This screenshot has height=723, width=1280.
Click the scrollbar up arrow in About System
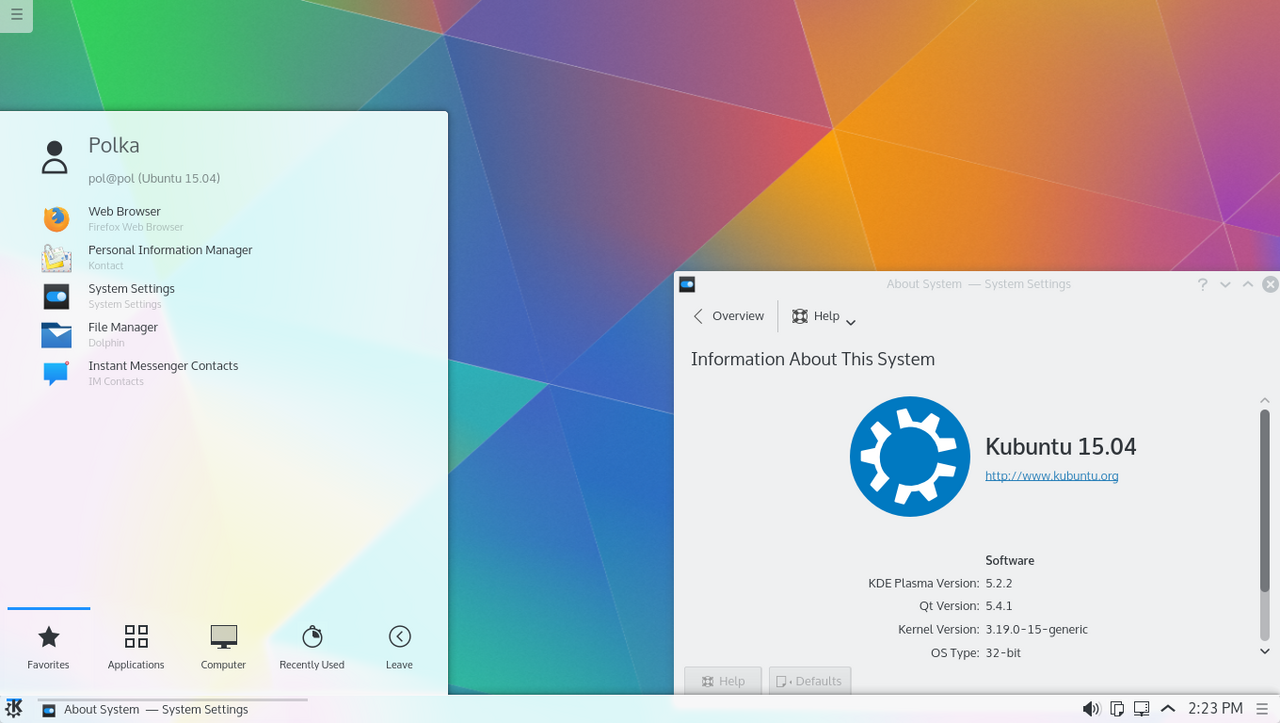coord(1265,400)
